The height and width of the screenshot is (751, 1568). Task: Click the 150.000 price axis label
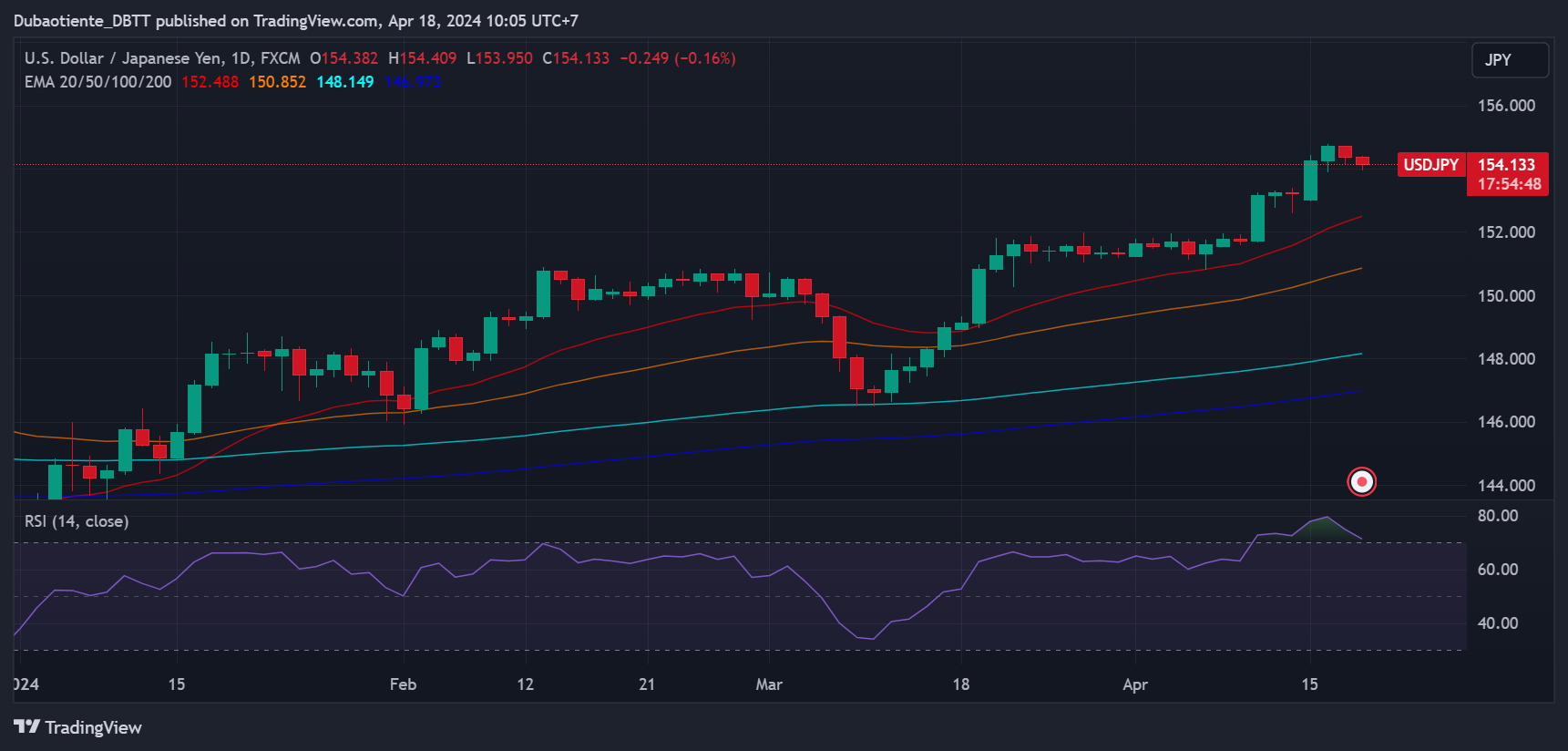point(1506,296)
